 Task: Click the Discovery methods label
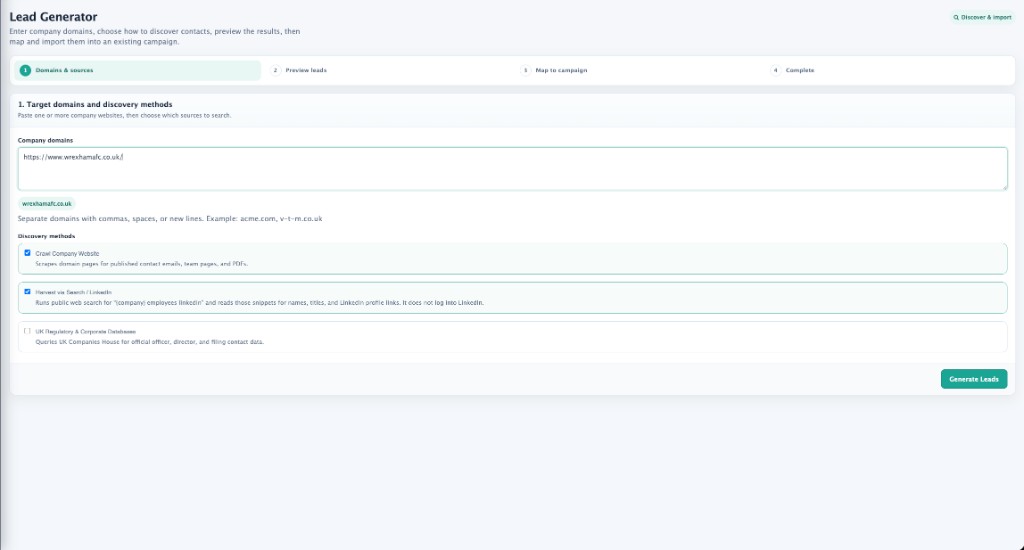coord(46,236)
